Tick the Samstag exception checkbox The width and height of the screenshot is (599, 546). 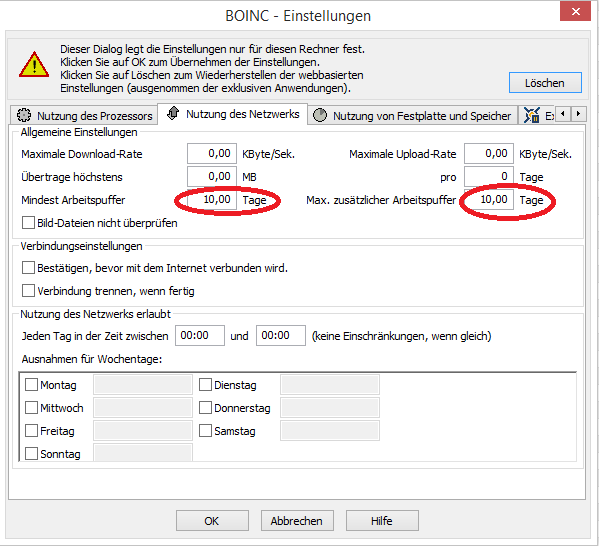click(x=205, y=431)
